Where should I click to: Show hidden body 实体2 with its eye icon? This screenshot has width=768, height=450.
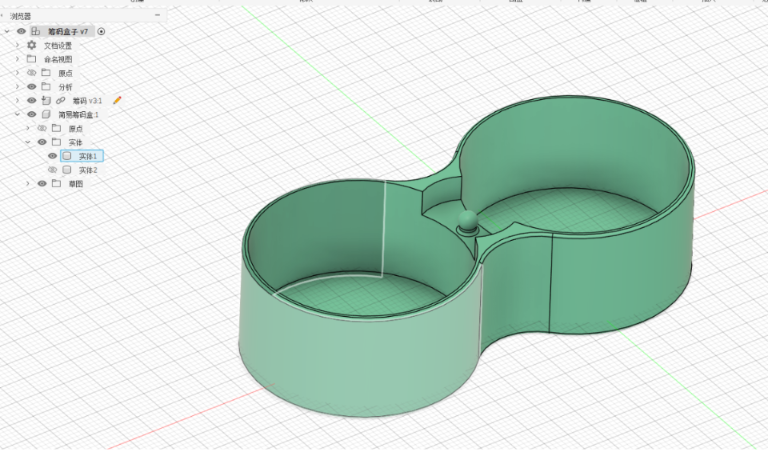point(52,169)
